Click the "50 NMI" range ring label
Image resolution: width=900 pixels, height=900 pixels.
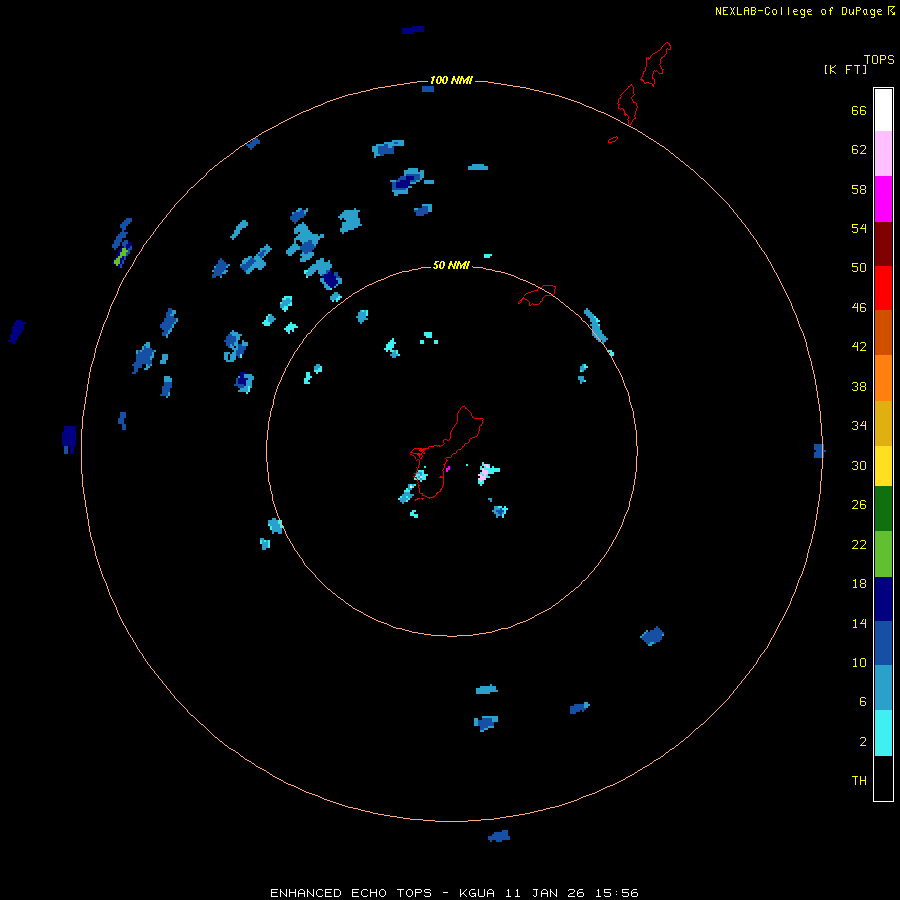click(451, 265)
